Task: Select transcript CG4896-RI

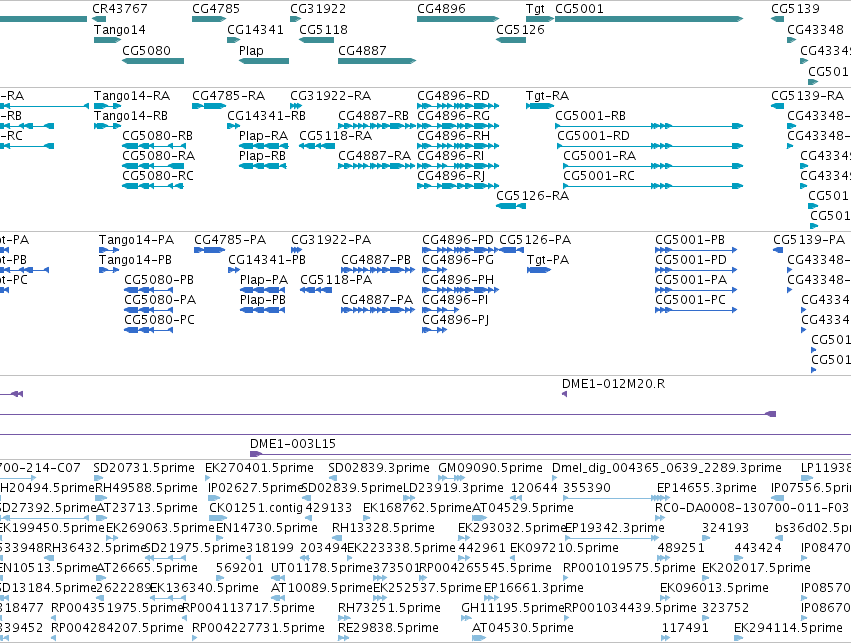Action: click(458, 167)
